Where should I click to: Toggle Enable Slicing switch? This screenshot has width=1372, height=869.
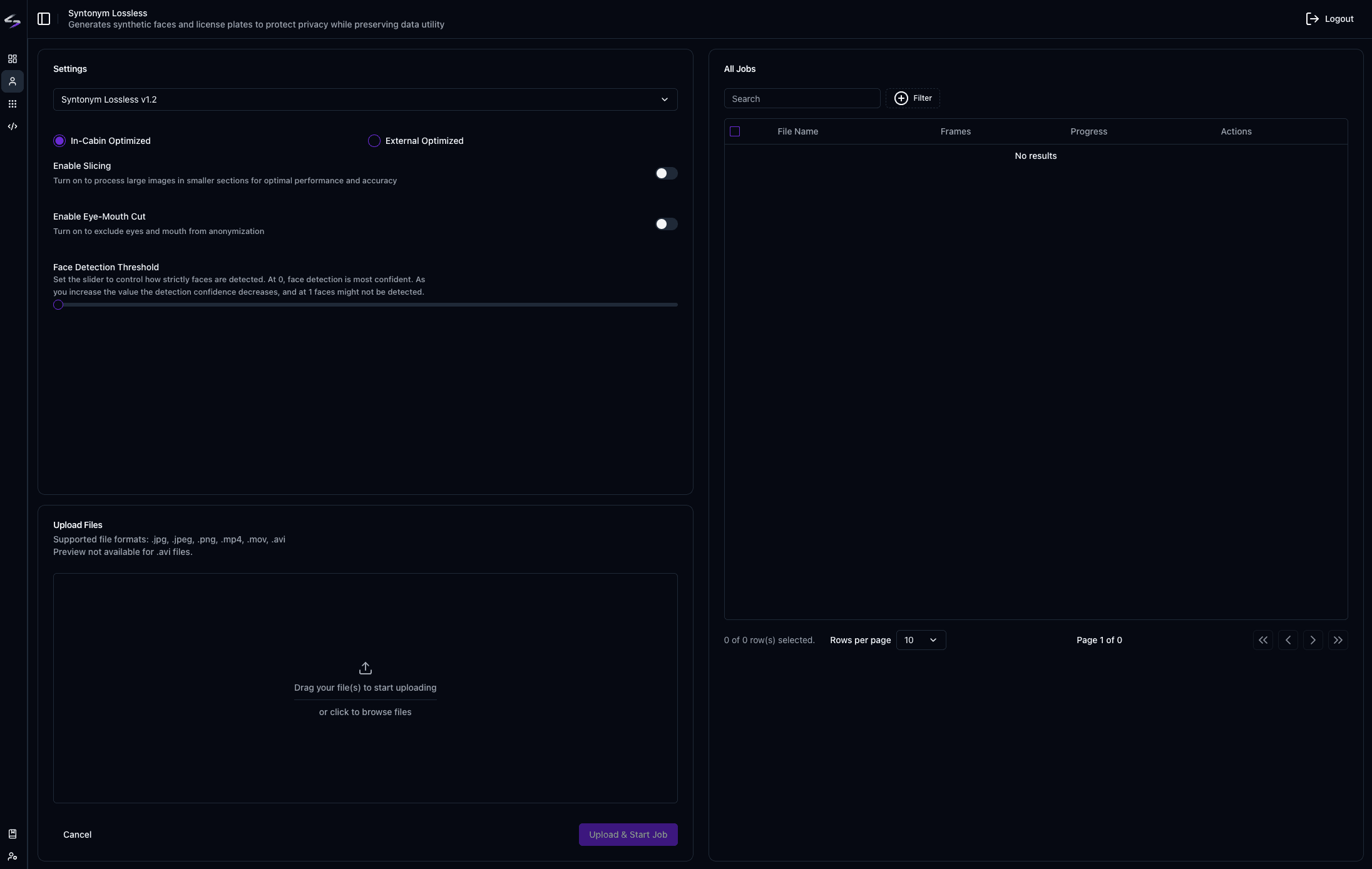pos(666,173)
